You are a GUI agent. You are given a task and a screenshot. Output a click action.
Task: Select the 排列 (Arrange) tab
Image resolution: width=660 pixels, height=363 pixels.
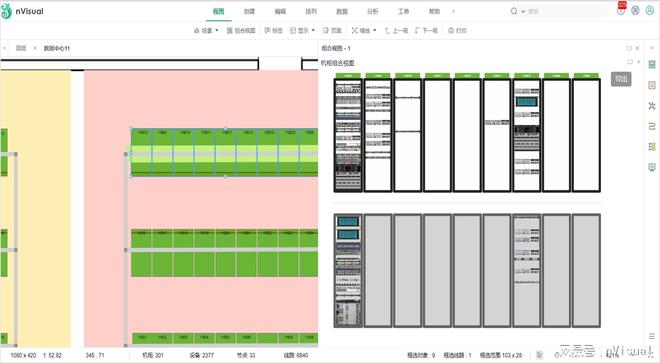click(x=311, y=12)
